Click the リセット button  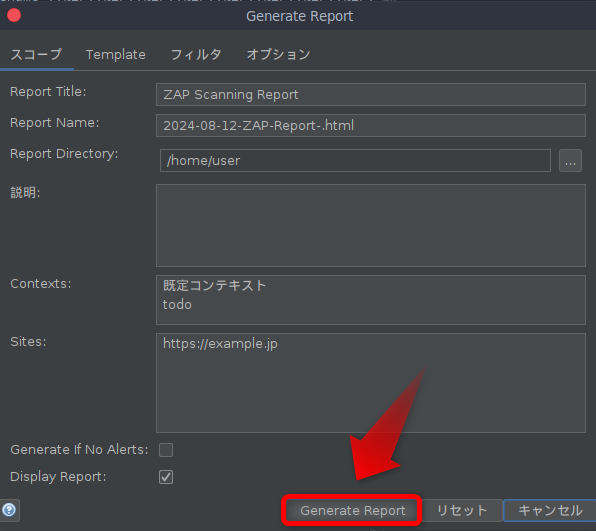(462, 510)
